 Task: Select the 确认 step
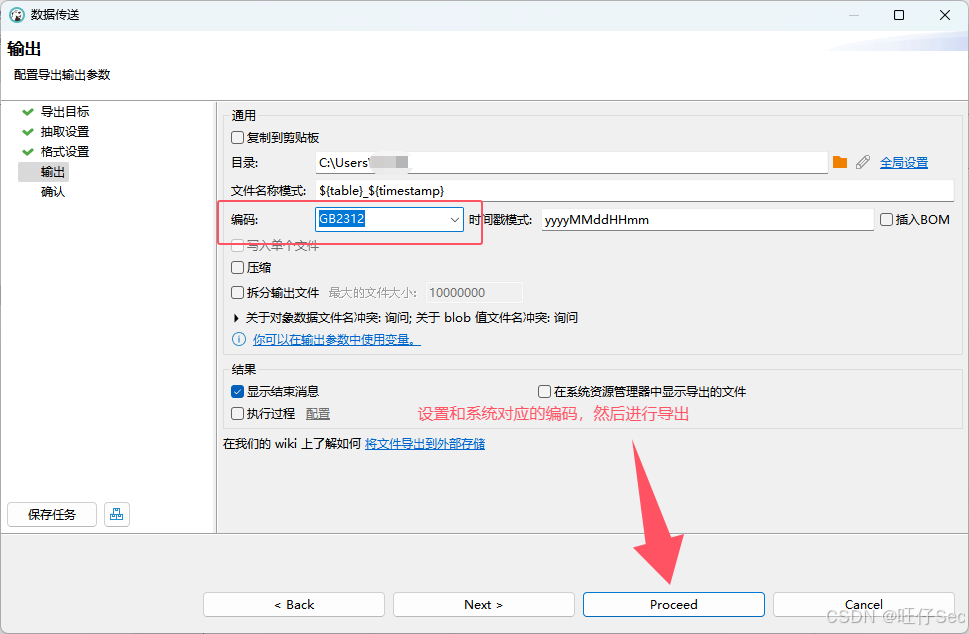click(53, 192)
